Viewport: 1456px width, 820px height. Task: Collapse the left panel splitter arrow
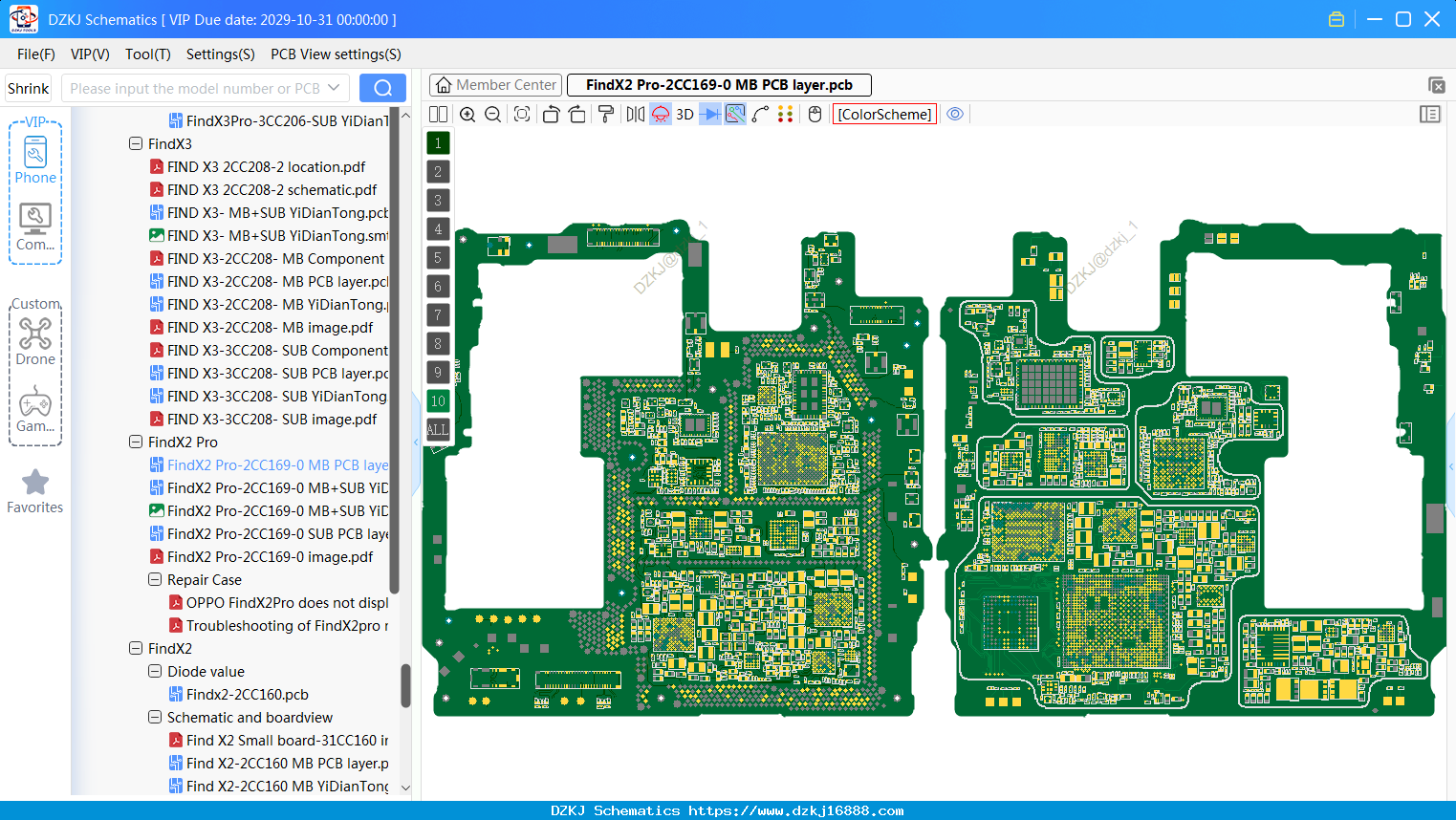pos(416,442)
